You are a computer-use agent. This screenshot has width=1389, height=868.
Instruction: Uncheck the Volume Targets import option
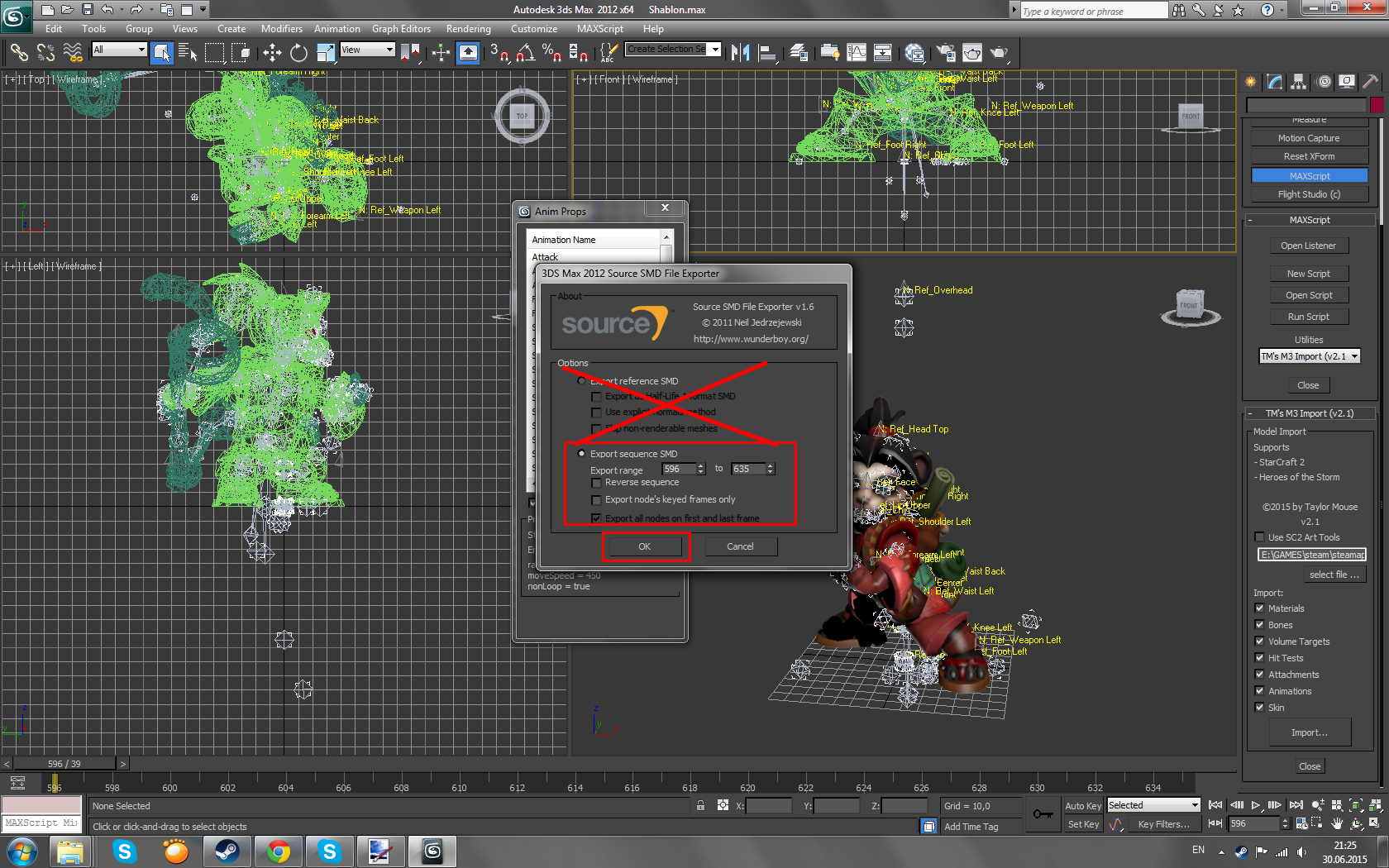(x=1259, y=641)
